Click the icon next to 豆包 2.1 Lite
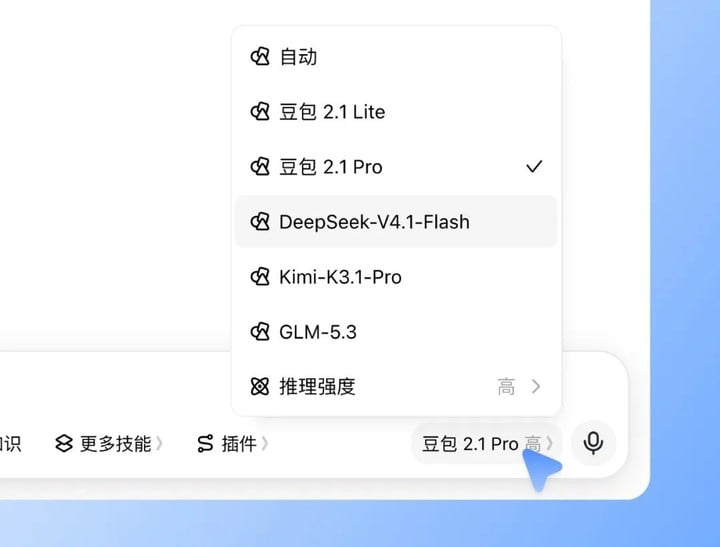 point(260,112)
